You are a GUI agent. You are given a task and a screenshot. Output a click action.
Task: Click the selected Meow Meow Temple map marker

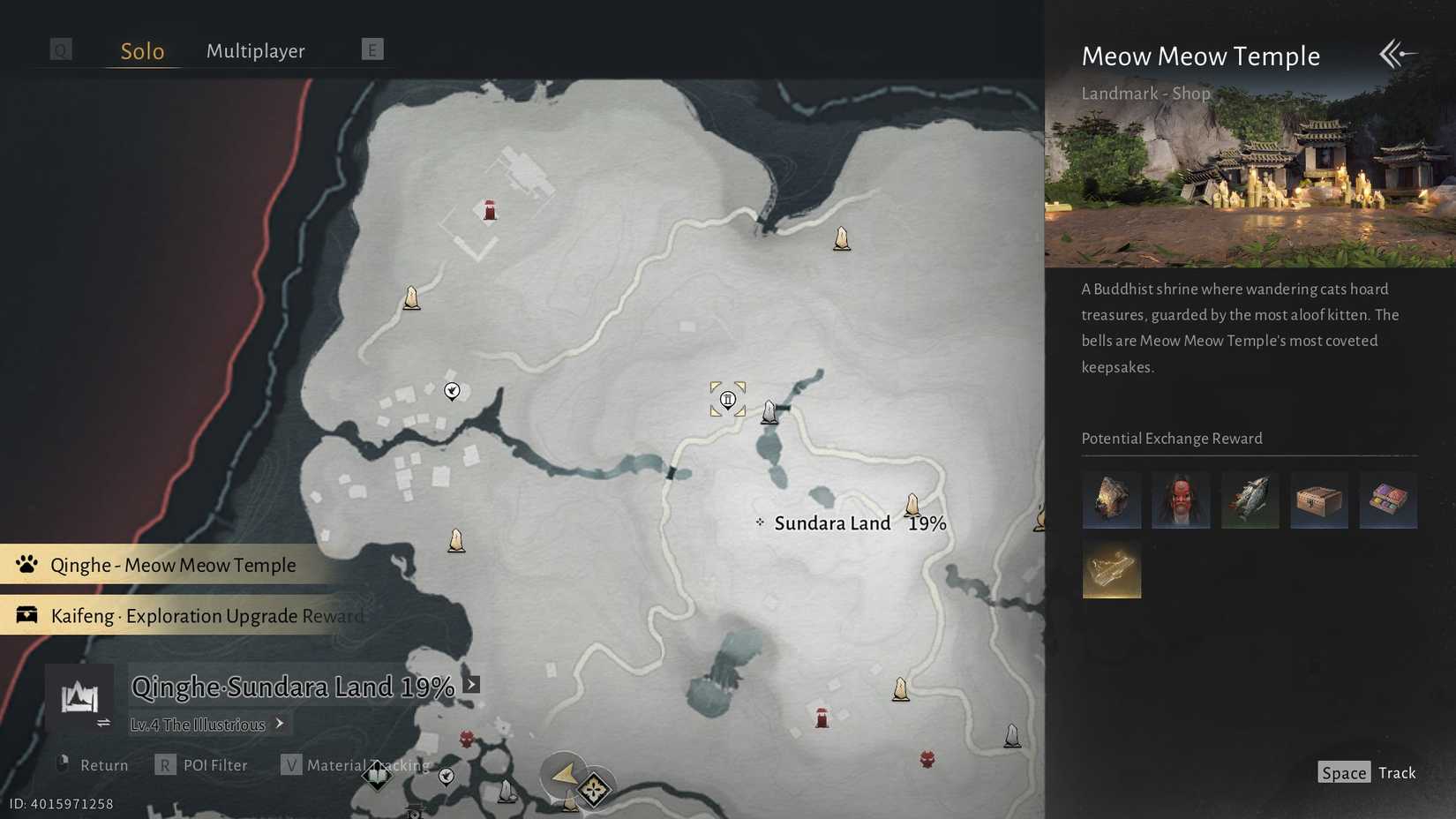[x=728, y=400]
